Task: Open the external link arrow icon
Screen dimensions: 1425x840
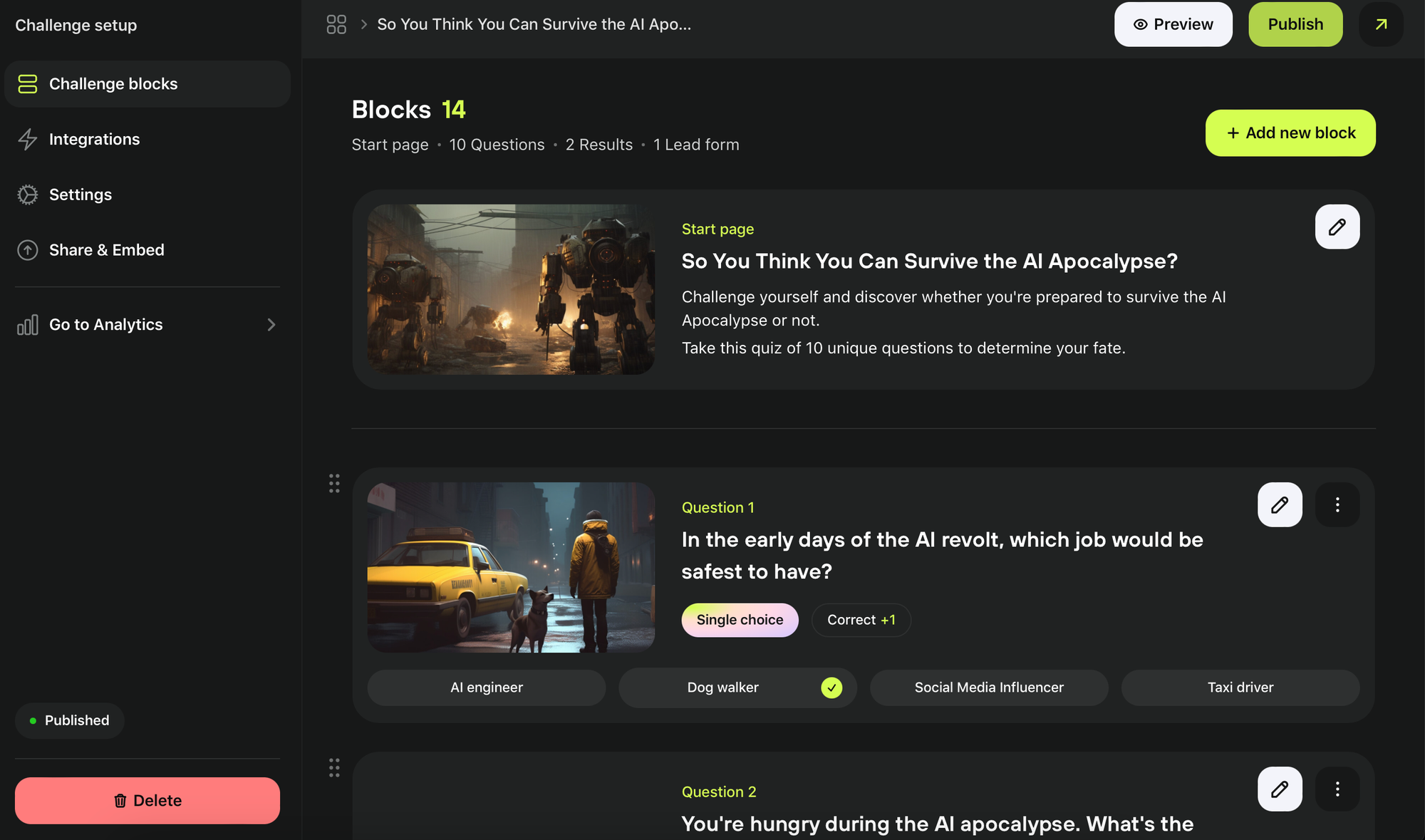Action: tap(1380, 24)
